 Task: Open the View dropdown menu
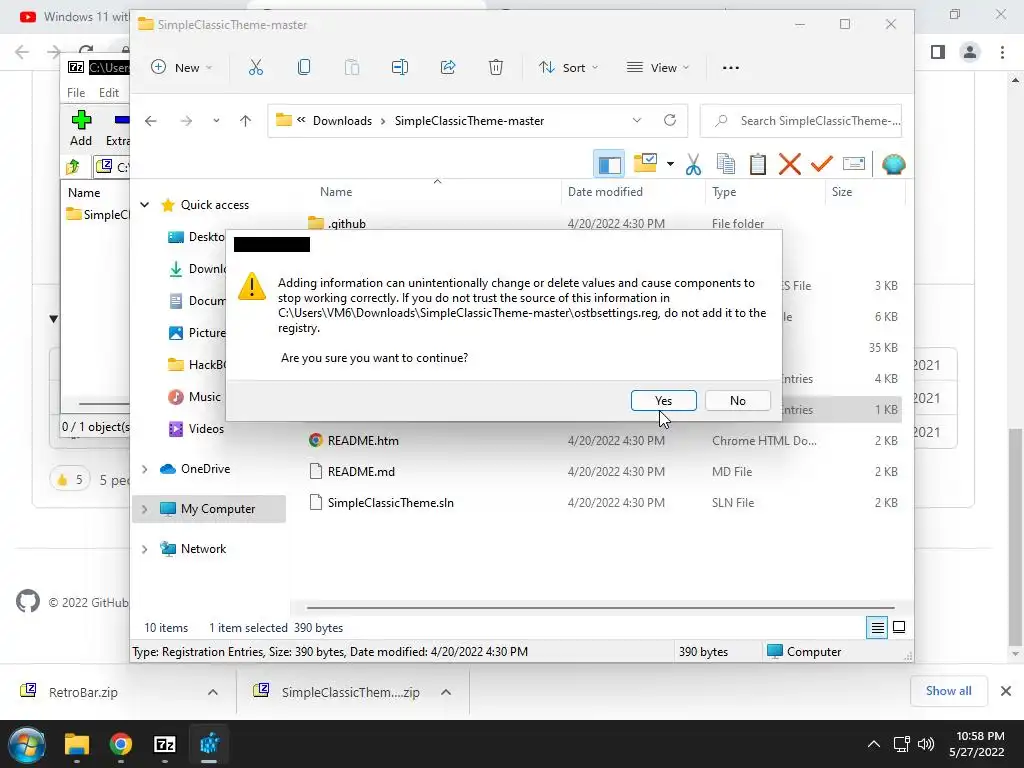pyautogui.click(x=658, y=67)
